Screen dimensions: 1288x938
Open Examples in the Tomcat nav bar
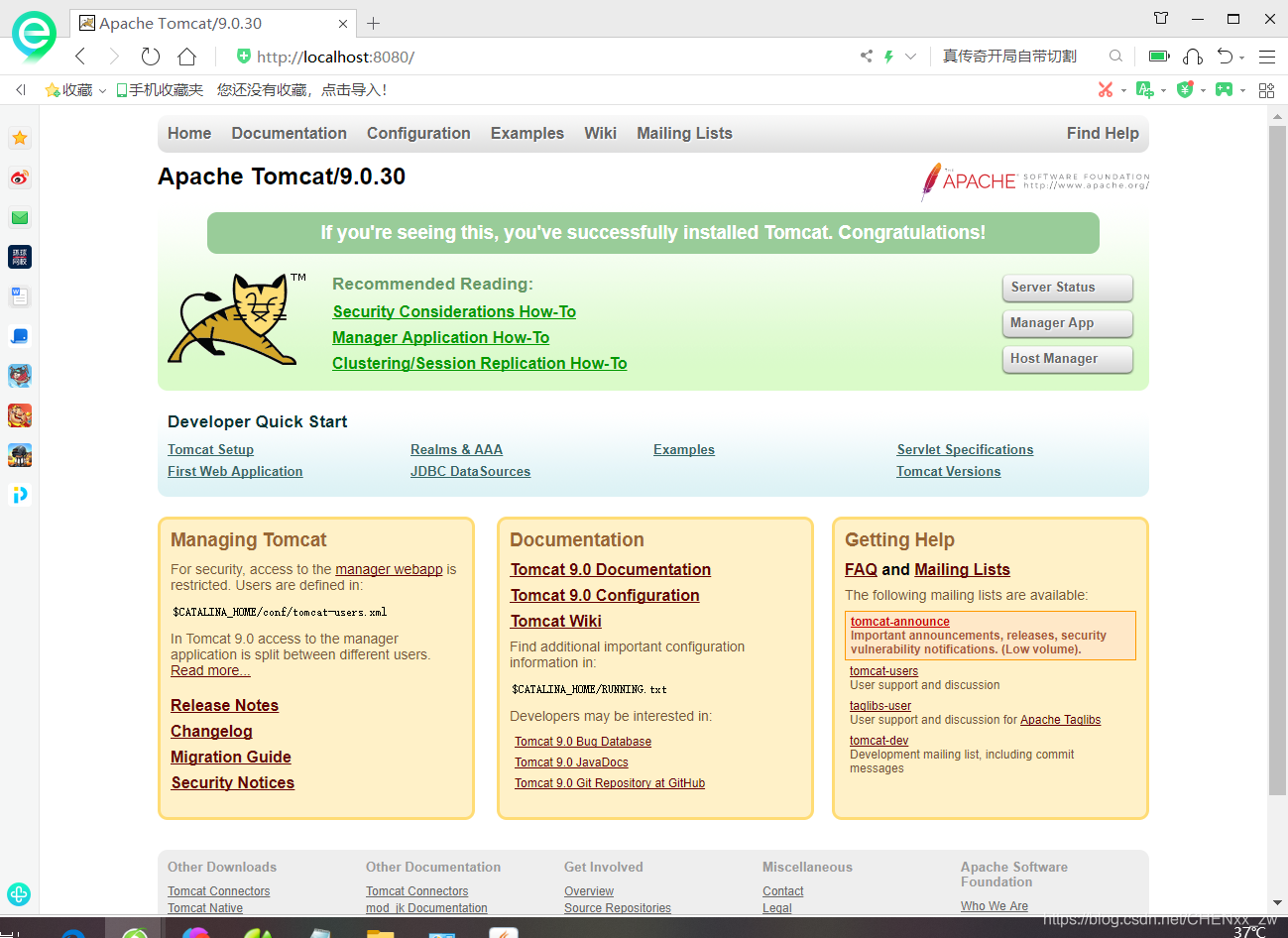tap(527, 134)
